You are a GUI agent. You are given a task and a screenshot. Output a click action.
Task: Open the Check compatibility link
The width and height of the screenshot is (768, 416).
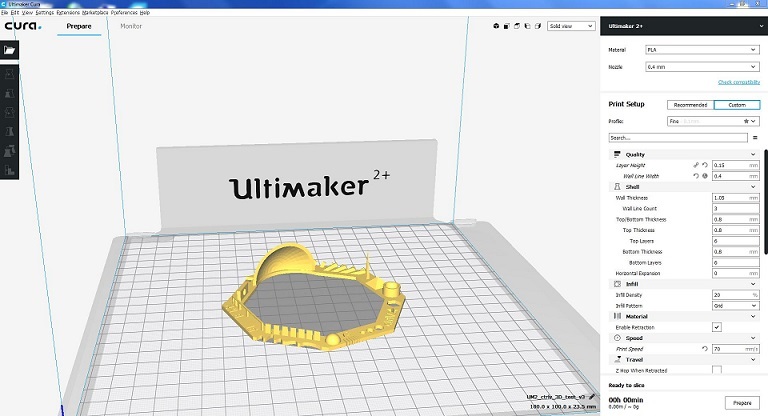coord(739,82)
